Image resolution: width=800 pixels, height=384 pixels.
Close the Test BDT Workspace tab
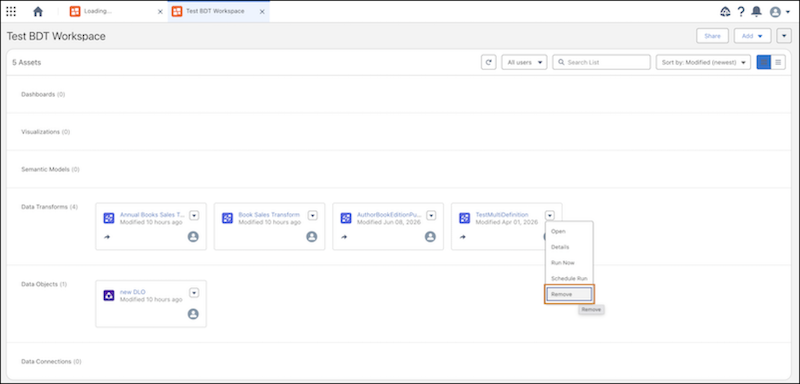click(262, 12)
